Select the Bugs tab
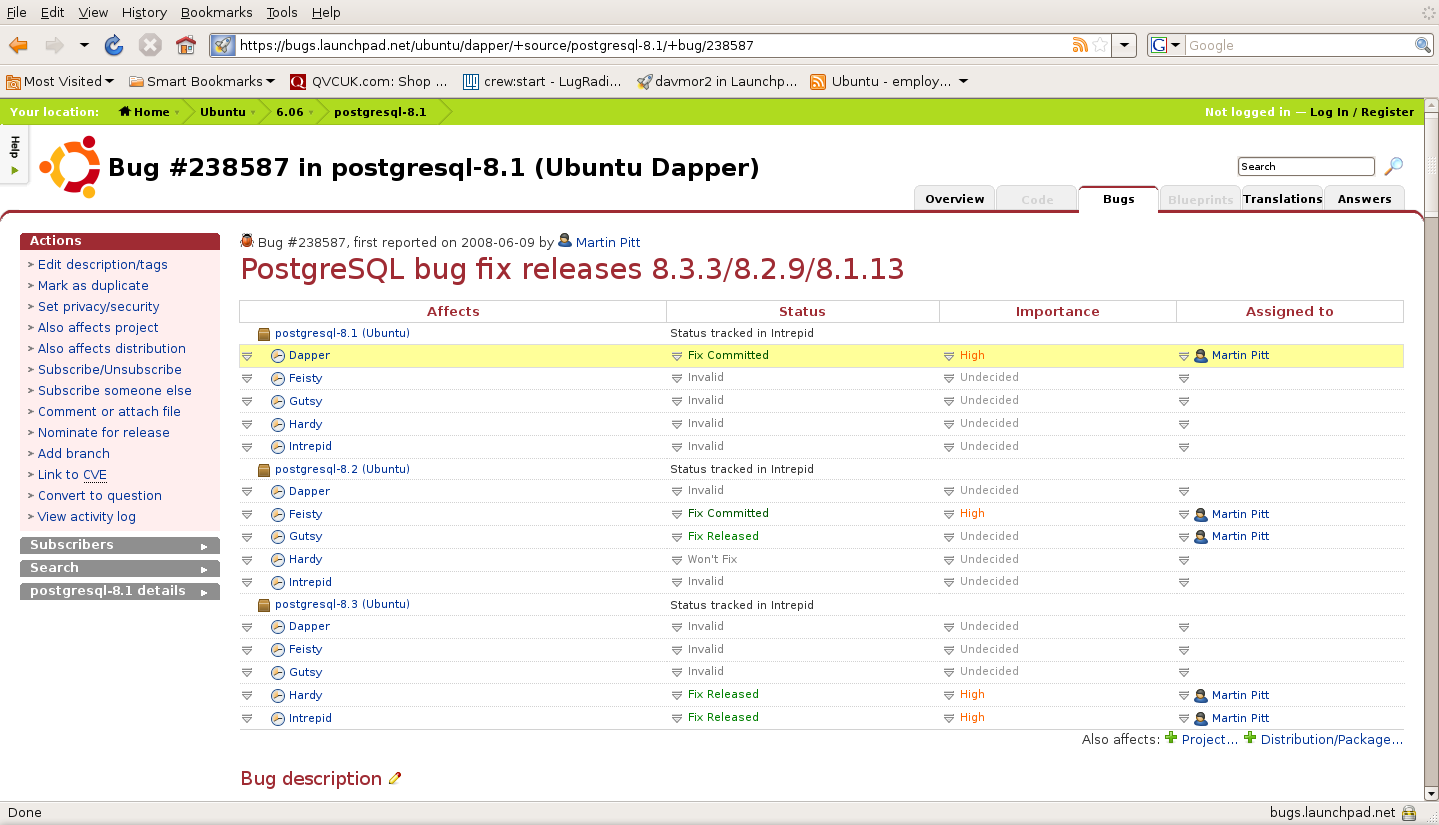Image resolution: width=1439 pixels, height=825 pixels. pos(1119,199)
